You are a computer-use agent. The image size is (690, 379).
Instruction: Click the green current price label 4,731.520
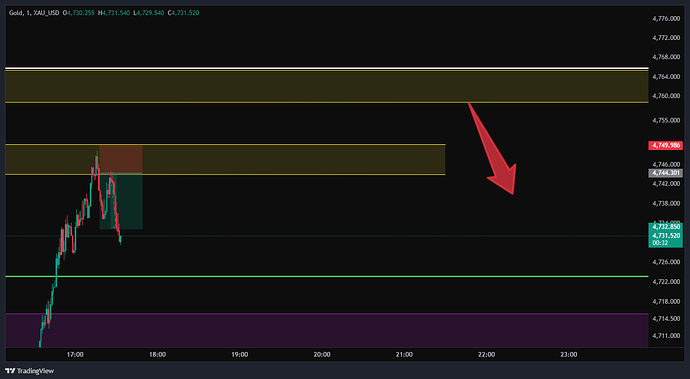tap(666, 235)
